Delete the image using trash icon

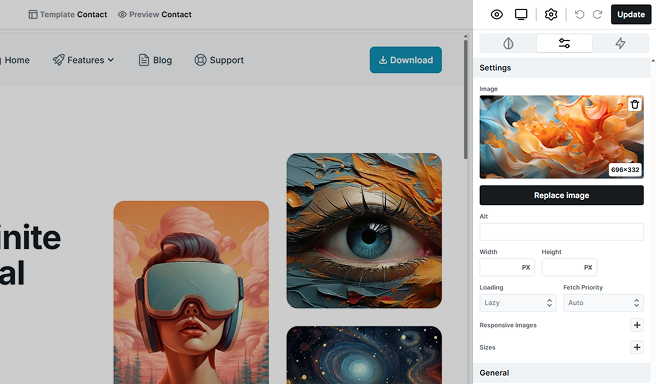(635, 104)
